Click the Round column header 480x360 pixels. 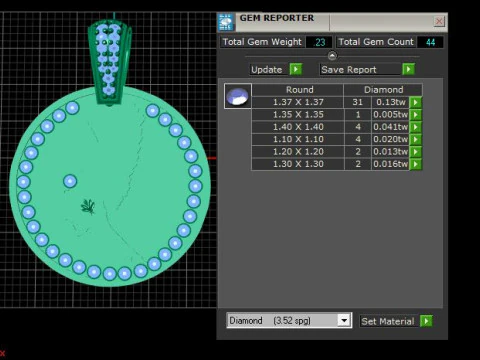point(299,90)
